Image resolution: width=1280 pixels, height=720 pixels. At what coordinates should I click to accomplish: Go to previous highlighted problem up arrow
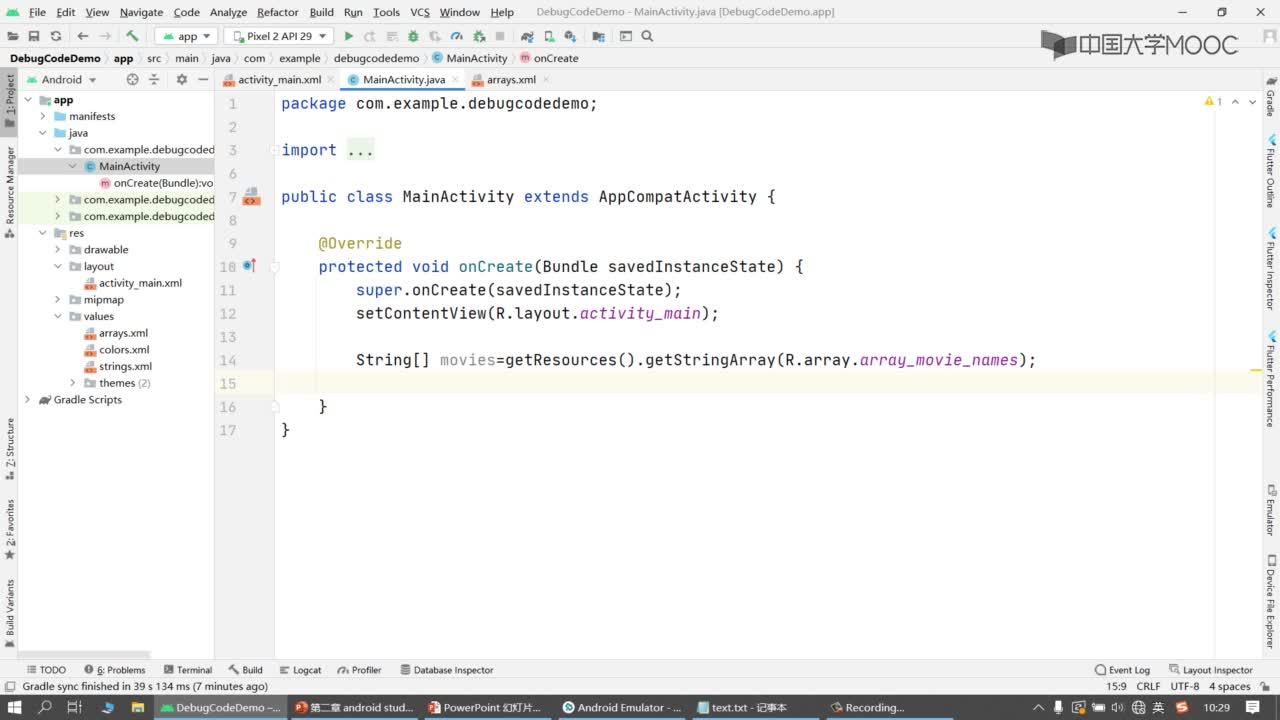[x=1236, y=102]
